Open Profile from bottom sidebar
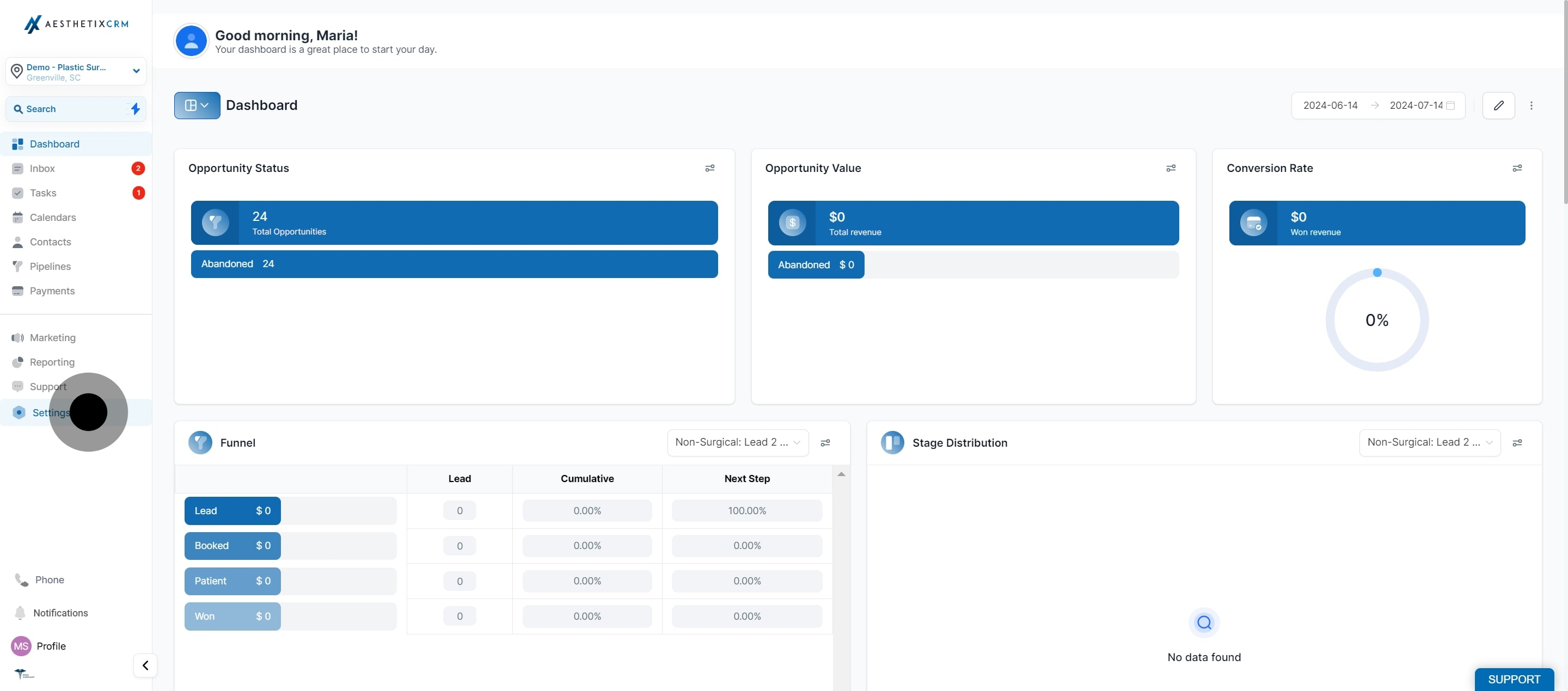Viewport: 1568px width, 691px height. 51,646
